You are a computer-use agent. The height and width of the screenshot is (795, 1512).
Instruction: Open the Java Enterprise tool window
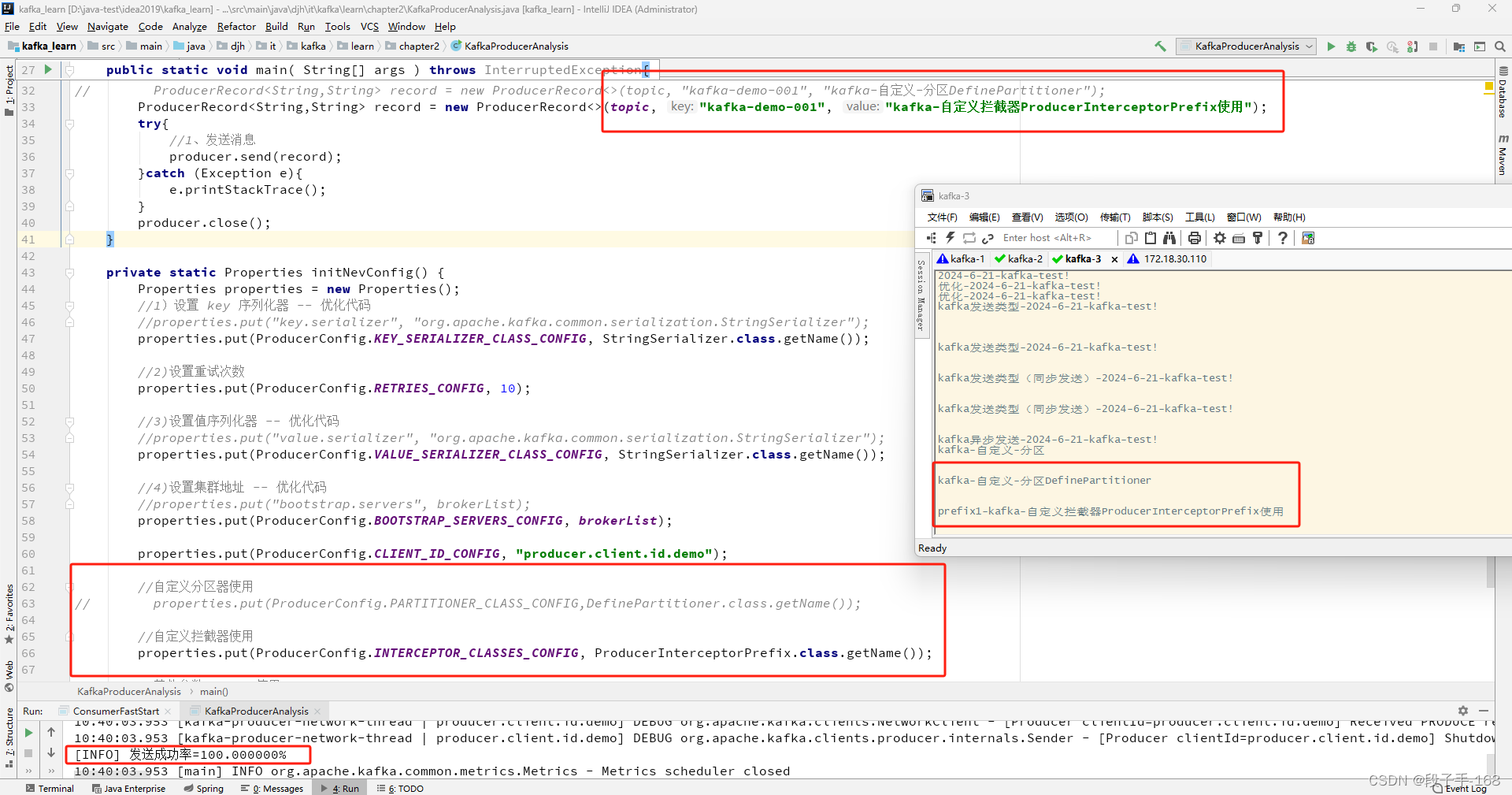click(x=128, y=788)
